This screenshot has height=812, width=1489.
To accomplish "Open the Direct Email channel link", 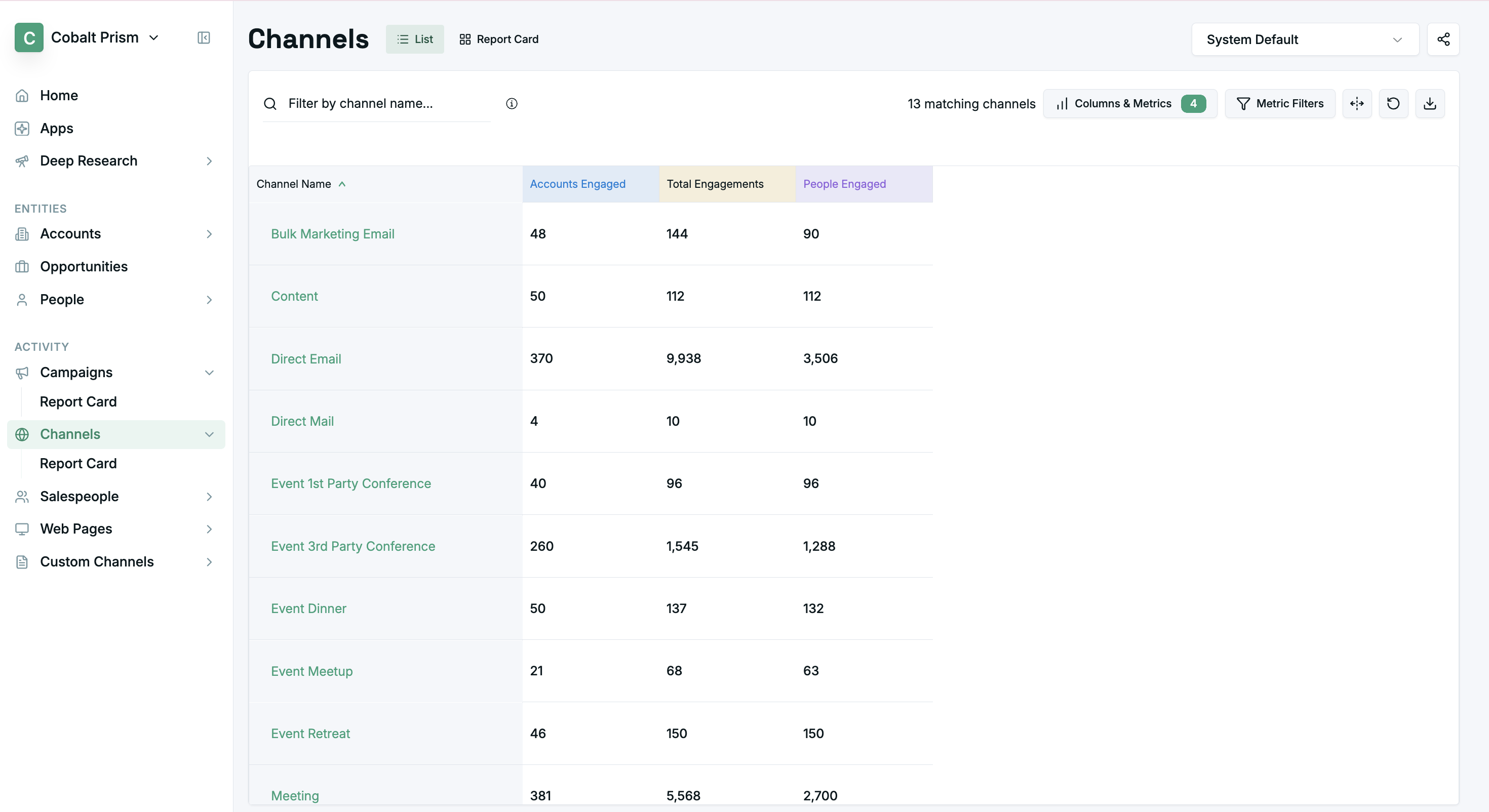I will pyautogui.click(x=306, y=359).
